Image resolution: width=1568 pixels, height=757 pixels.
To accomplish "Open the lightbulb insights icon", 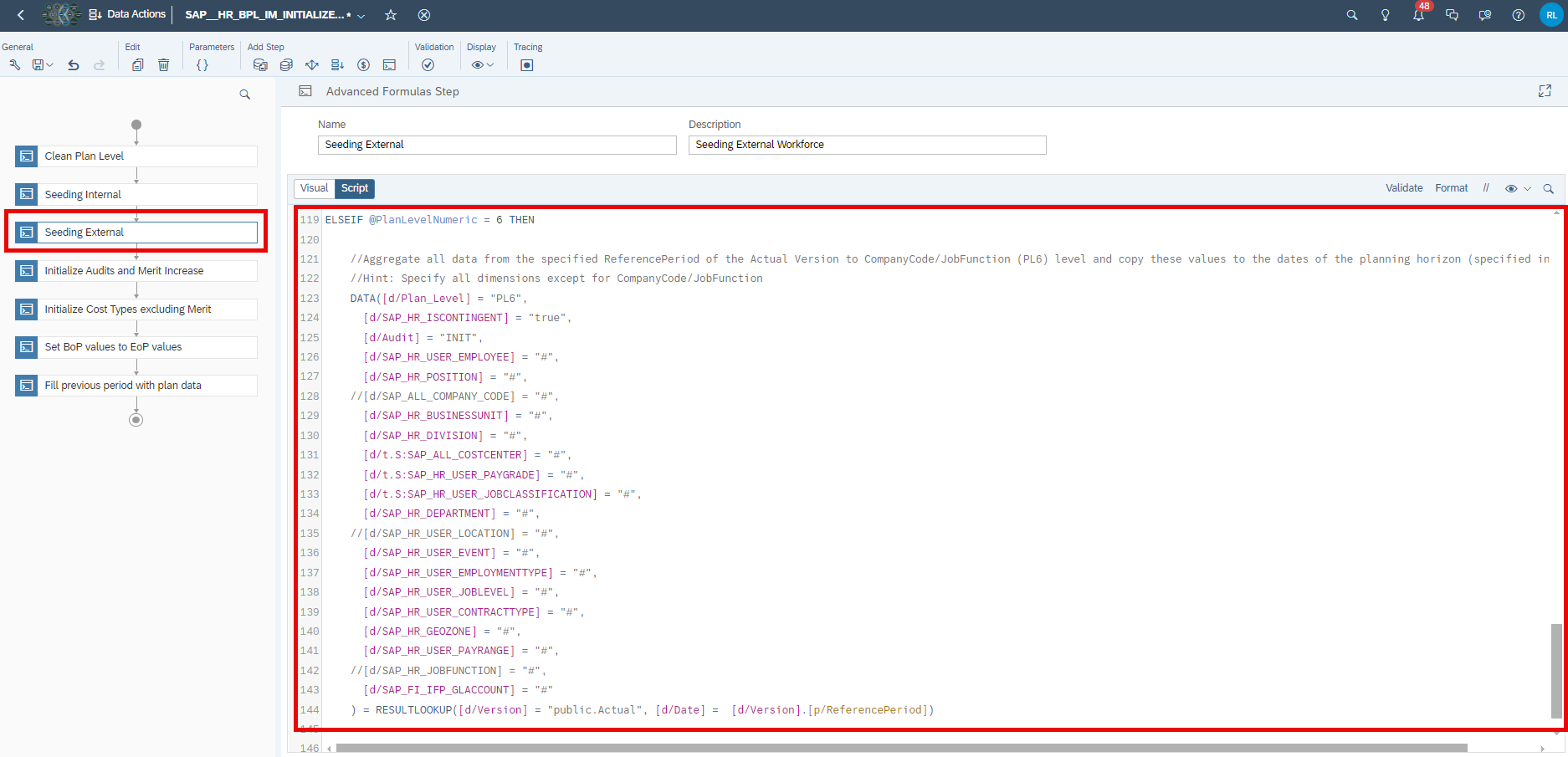I will coord(1385,15).
